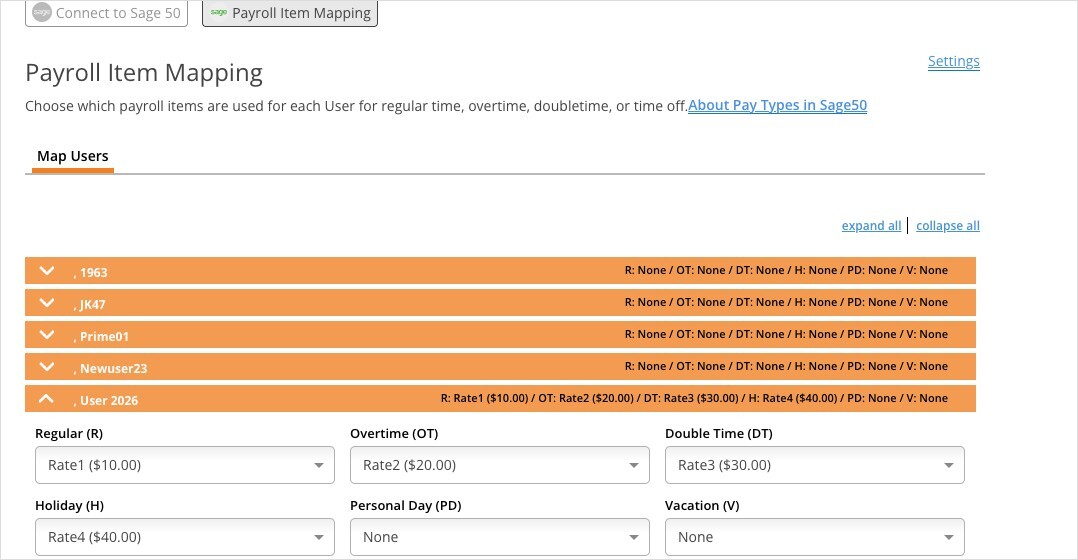Click the Holiday (H) field label
Image resolution: width=1078 pixels, height=560 pixels.
(69, 505)
